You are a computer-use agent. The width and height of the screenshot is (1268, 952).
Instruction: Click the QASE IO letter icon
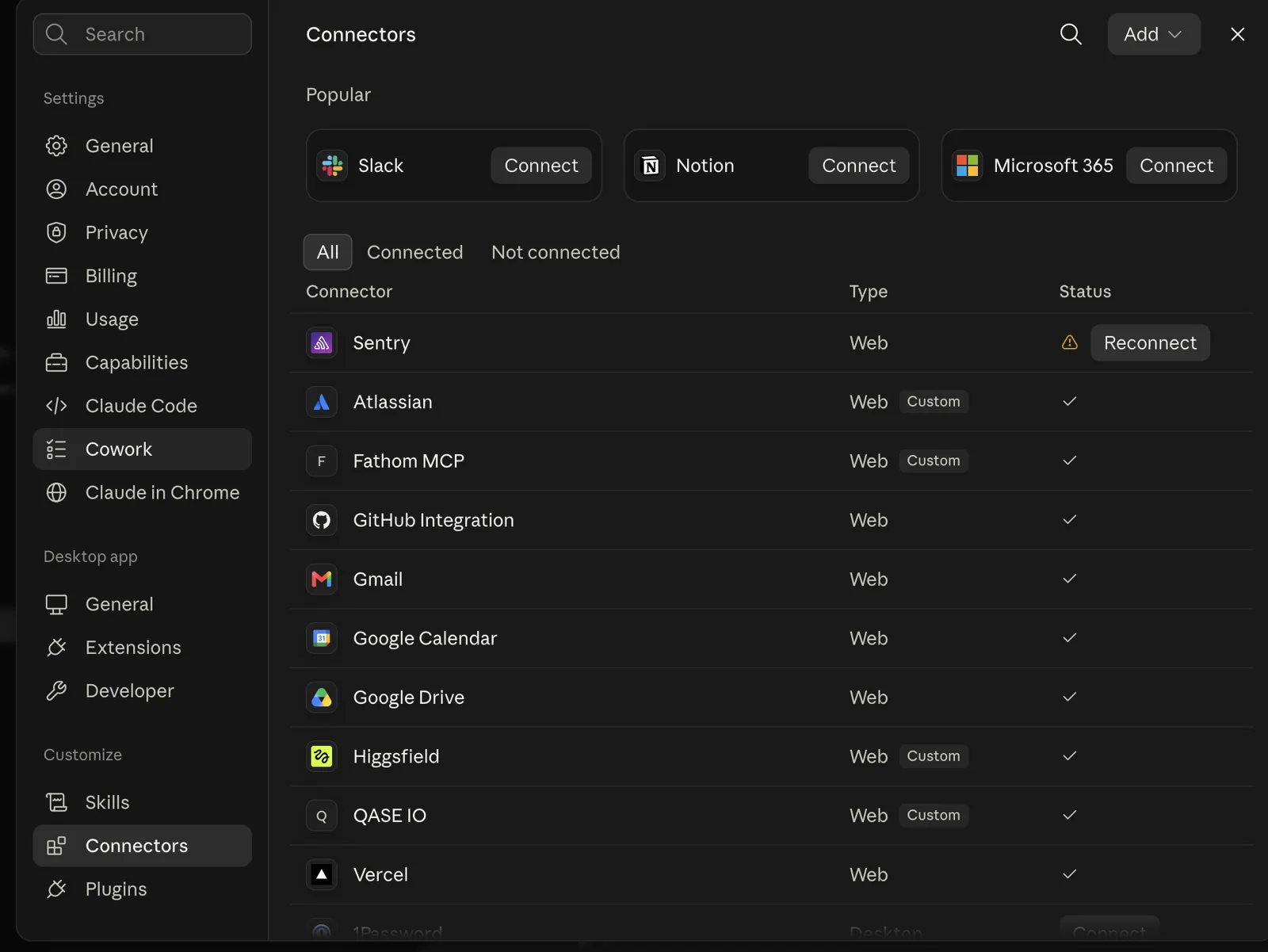(x=322, y=816)
